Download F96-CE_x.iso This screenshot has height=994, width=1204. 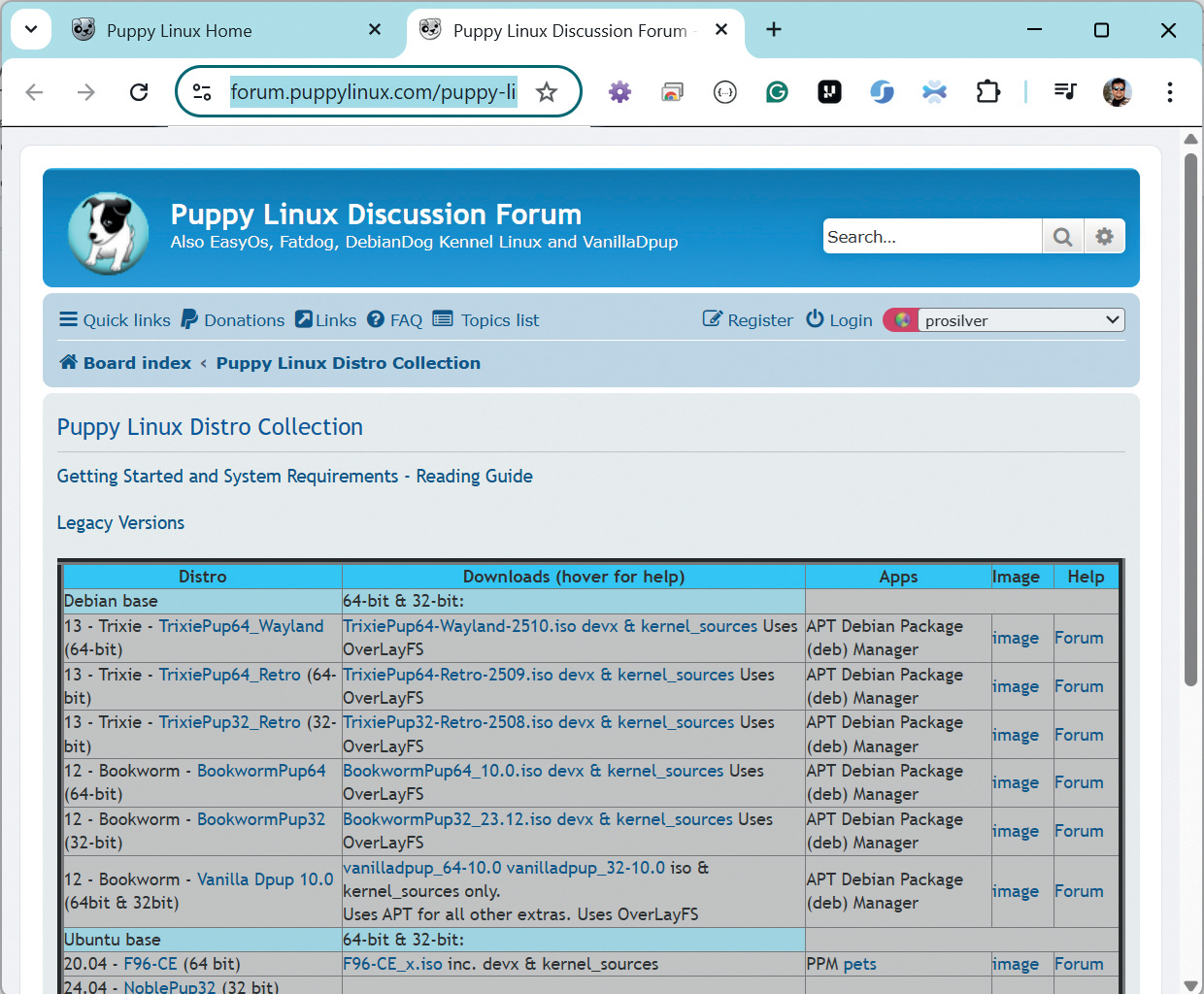(392, 964)
